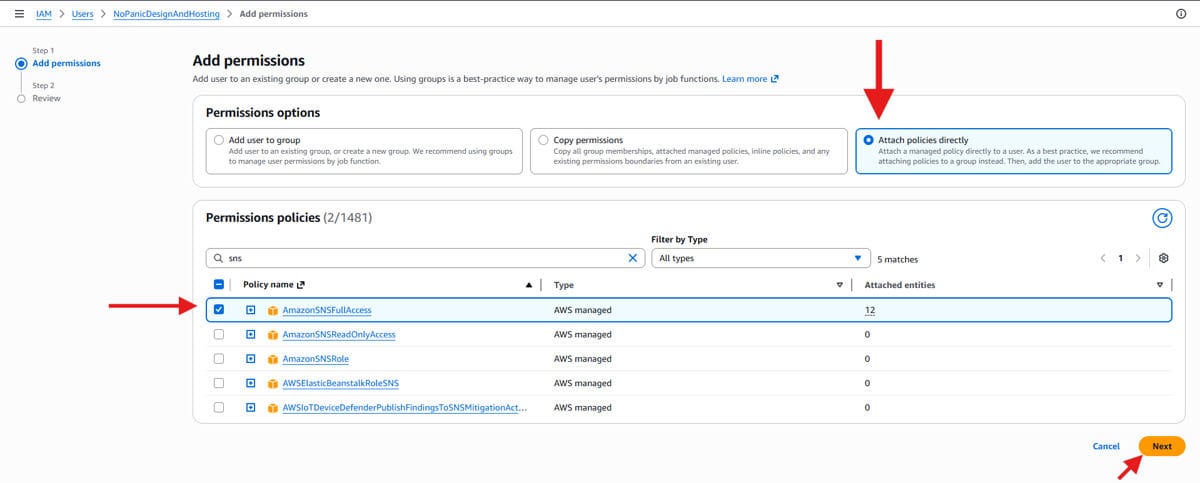Open the policies table settings gear
Image resolution: width=1200 pixels, height=483 pixels.
pyautogui.click(x=1164, y=258)
